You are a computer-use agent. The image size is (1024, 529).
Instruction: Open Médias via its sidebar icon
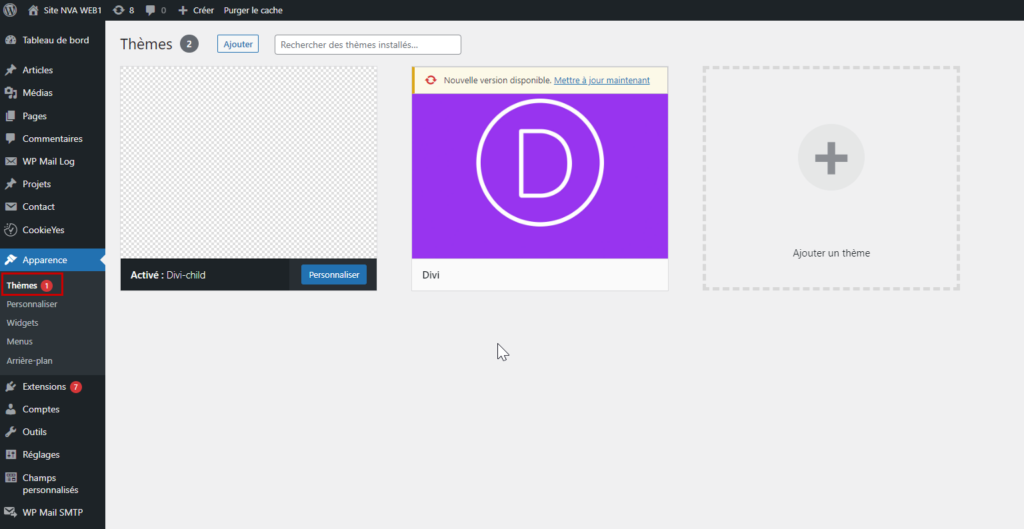pyautogui.click(x=10, y=93)
